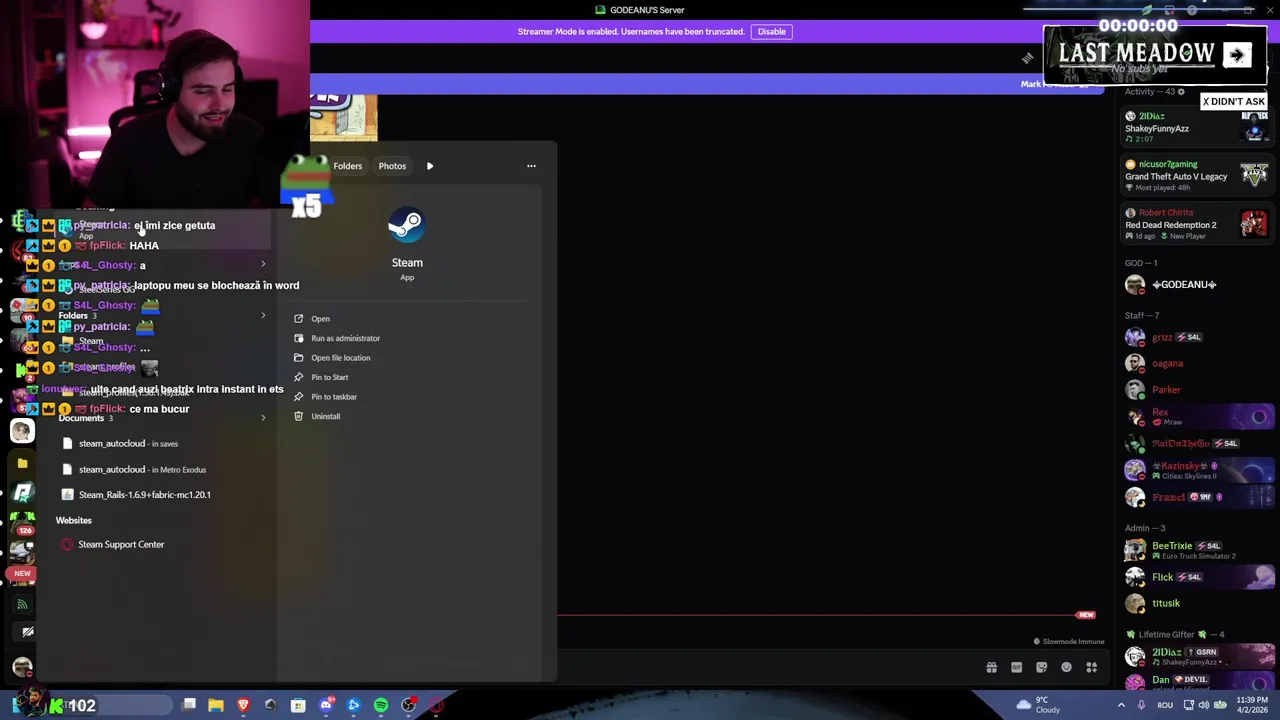Open Discord emoji picker
1280x720 pixels.
1066,668
